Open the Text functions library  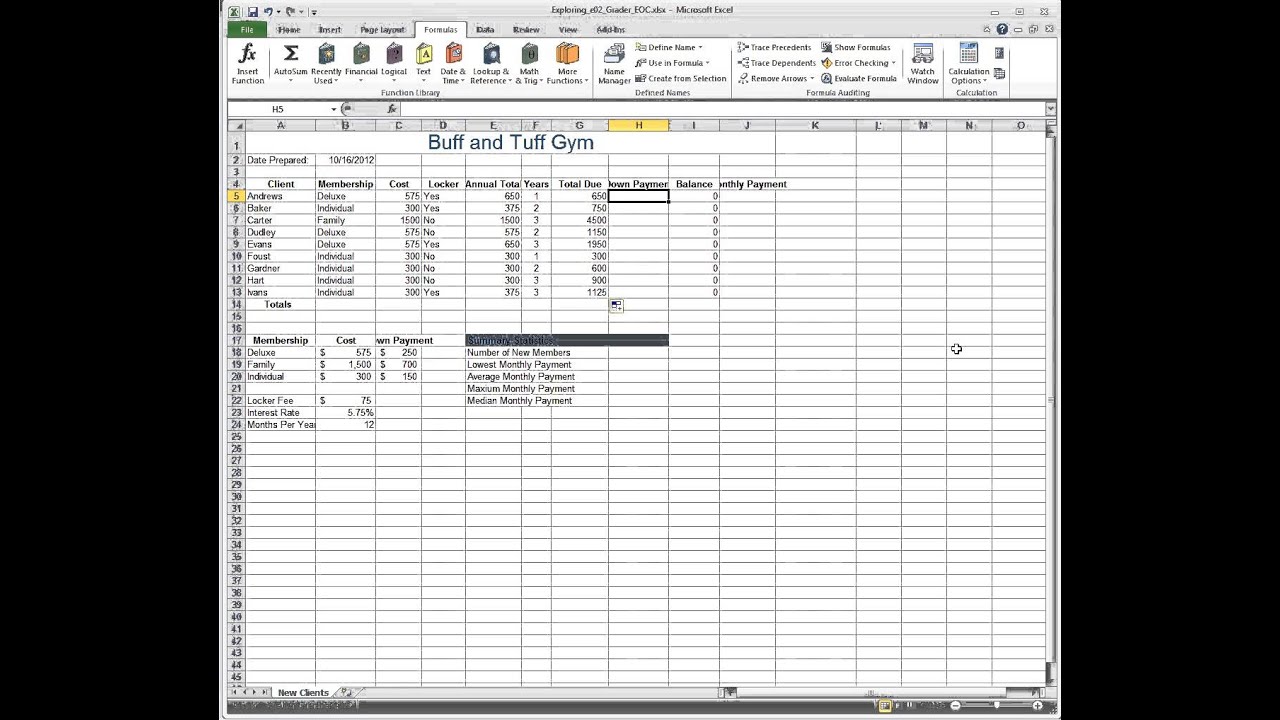[424, 64]
